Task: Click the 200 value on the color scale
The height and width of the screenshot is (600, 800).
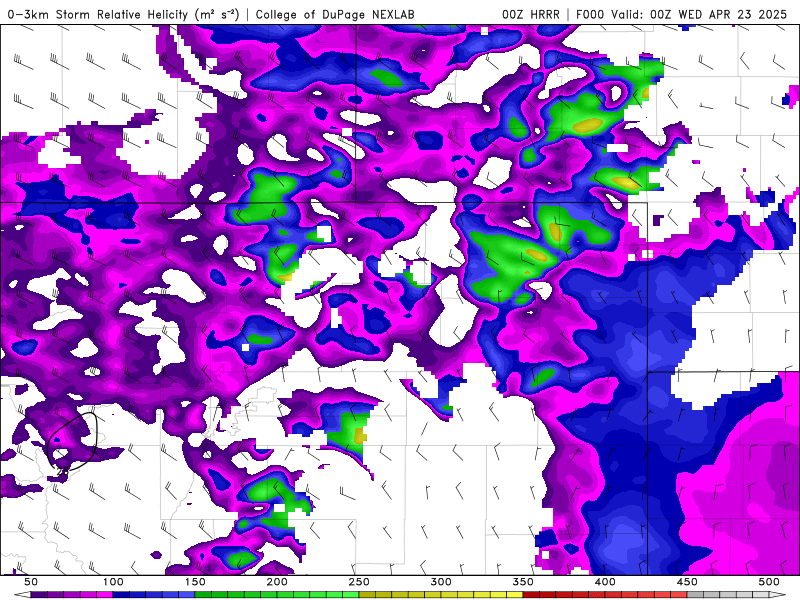Action: tap(277, 582)
